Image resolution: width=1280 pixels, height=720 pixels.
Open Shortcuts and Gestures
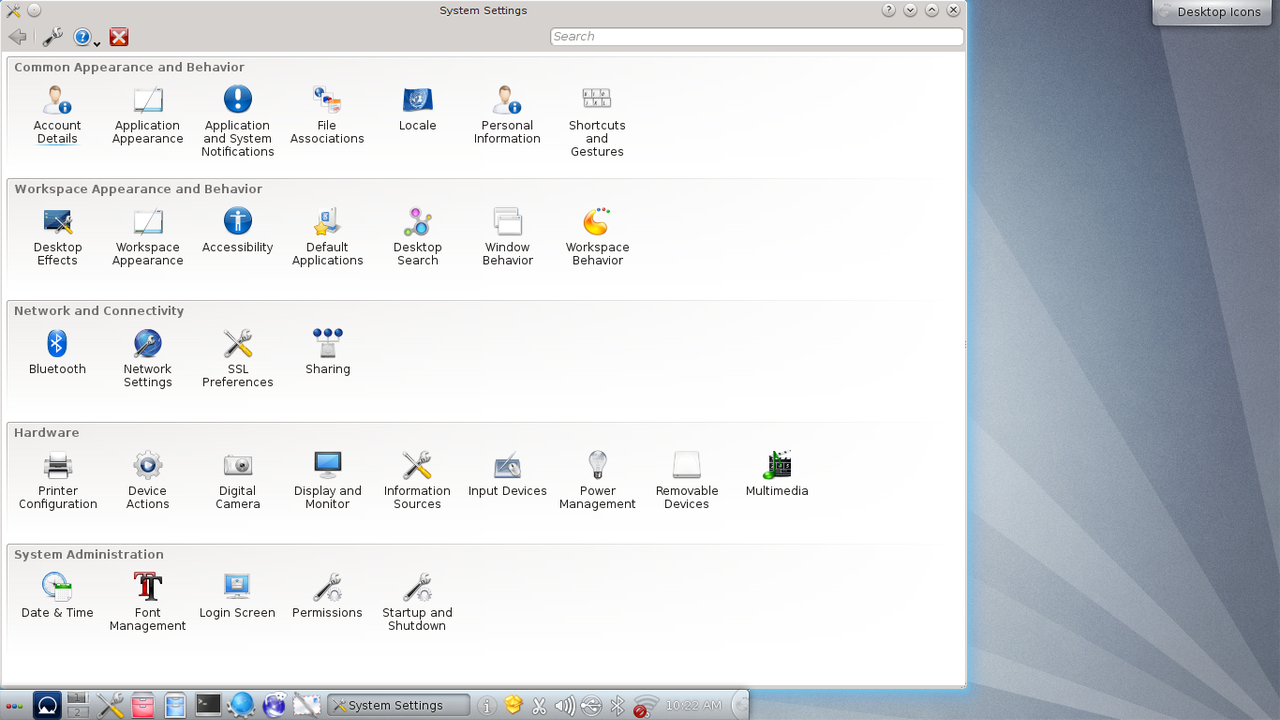(x=597, y=121)
